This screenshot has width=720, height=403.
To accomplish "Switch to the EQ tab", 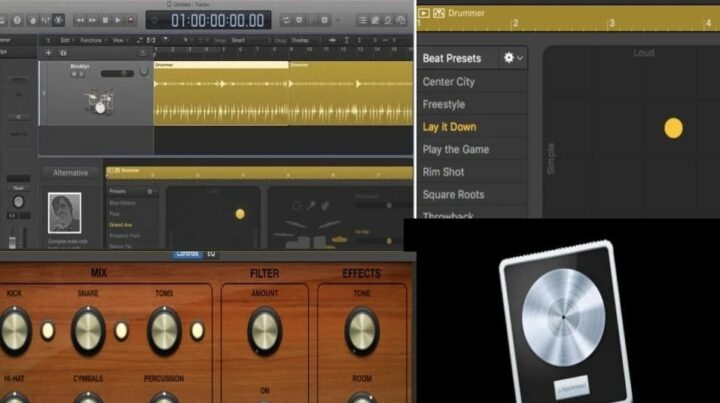I will (211, 253).
